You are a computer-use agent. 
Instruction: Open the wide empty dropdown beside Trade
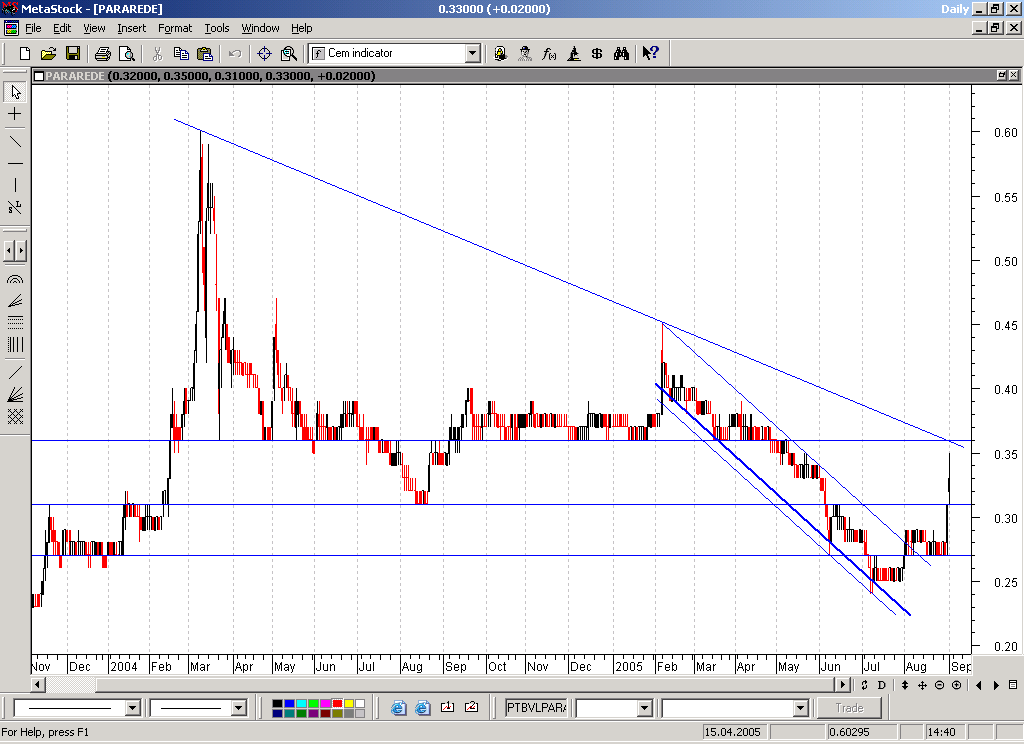tap(801, 708)
